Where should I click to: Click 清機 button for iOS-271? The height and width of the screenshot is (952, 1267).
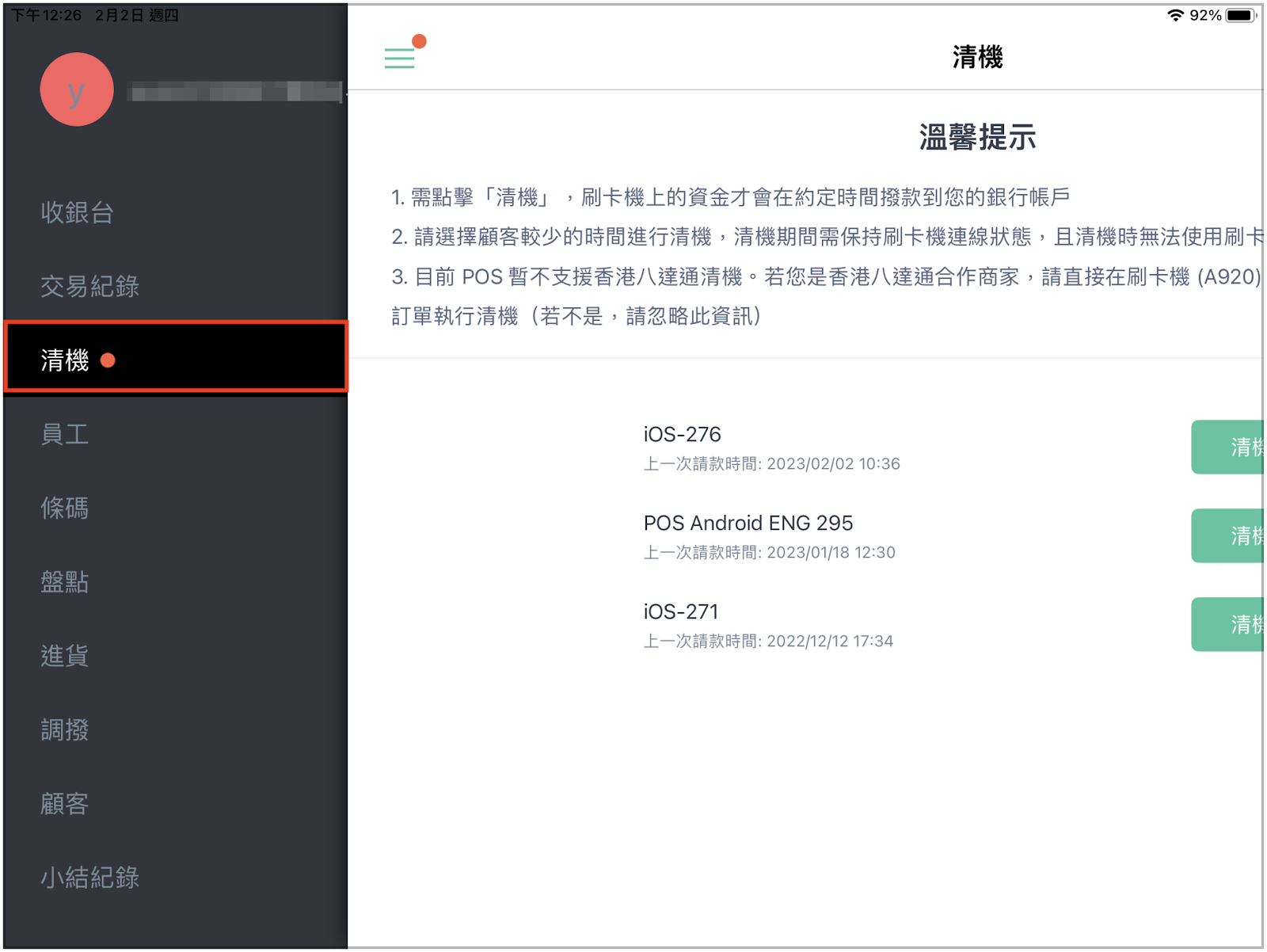point(1227,625)
